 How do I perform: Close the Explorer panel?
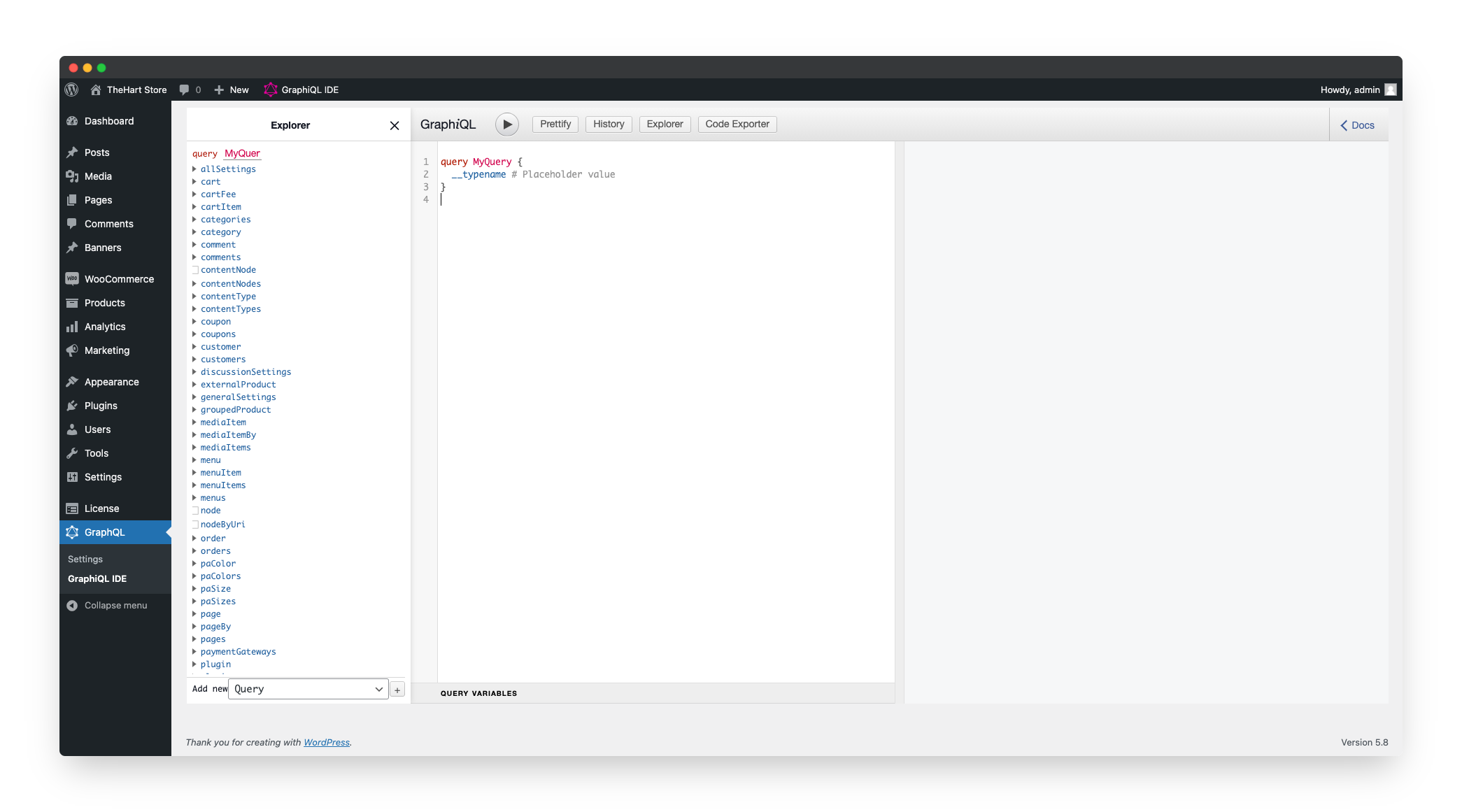pos(394,125)
